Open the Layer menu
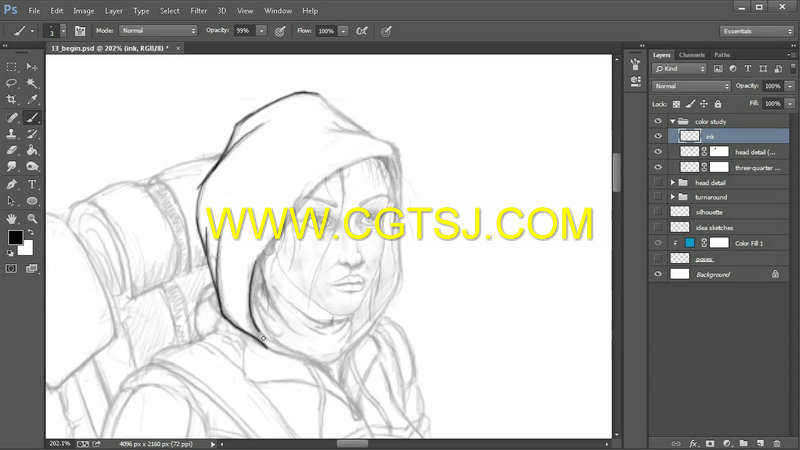 113,11
